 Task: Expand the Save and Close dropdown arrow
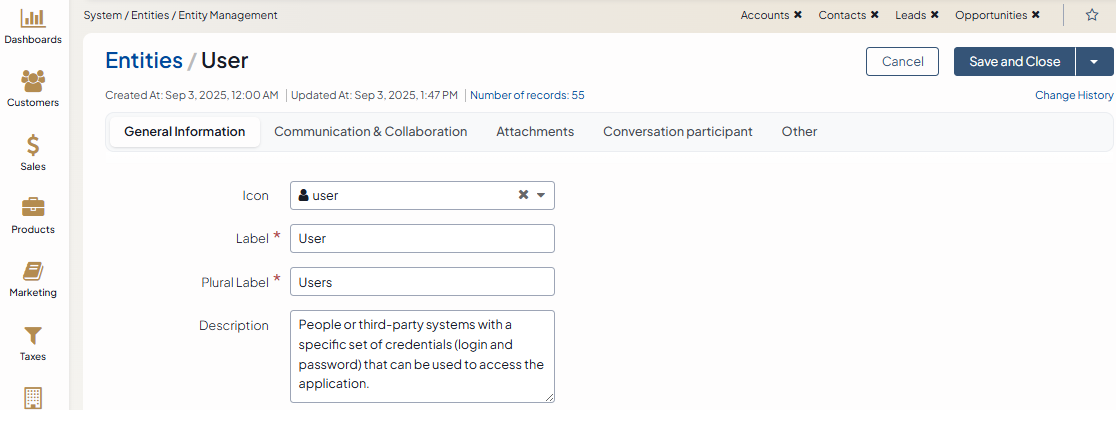tap(1094, 62)
